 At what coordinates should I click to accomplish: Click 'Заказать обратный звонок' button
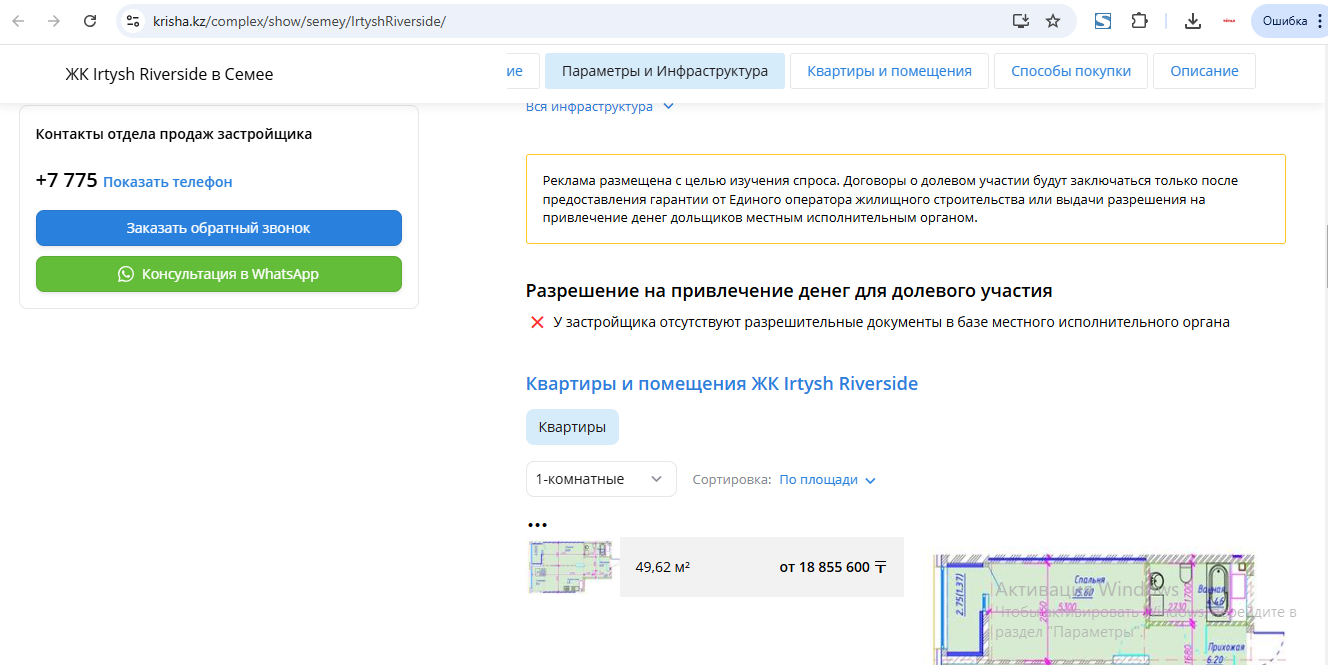218,228
